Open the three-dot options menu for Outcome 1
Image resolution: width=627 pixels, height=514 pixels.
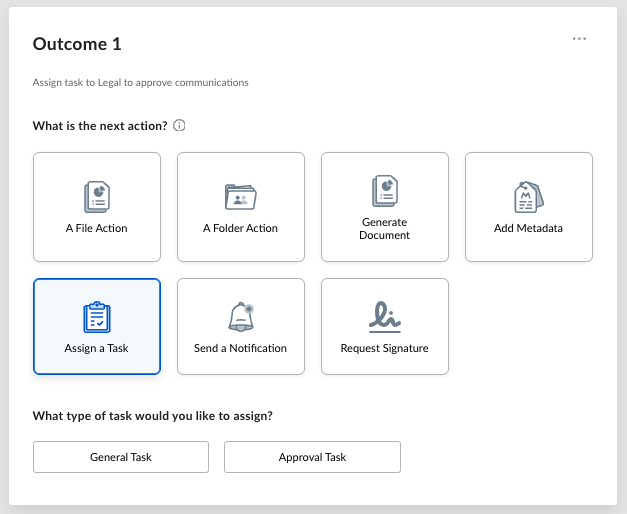(x=579, y=39)
